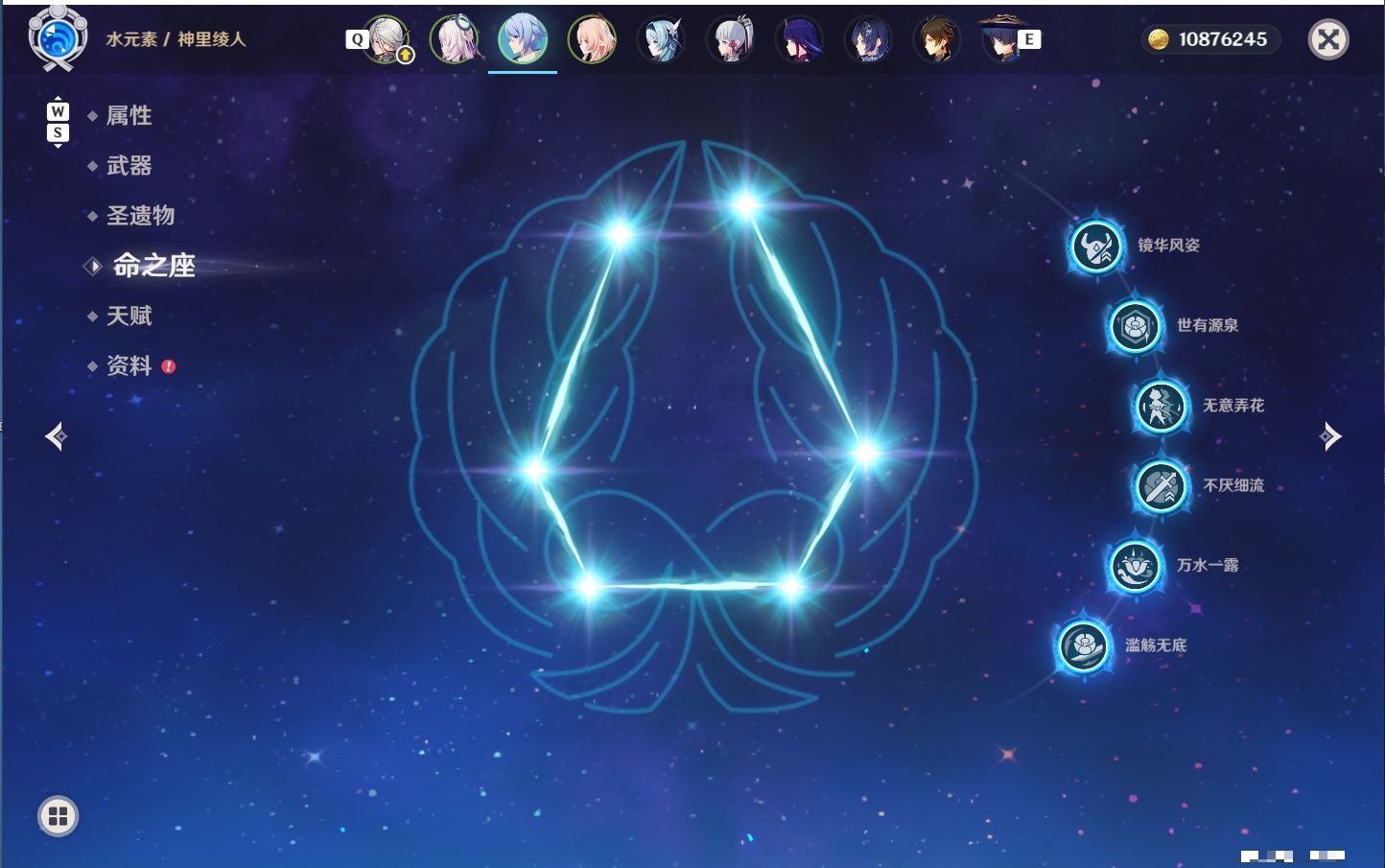Click the 水元素 / 神里绫人 title text

[176, 39]
